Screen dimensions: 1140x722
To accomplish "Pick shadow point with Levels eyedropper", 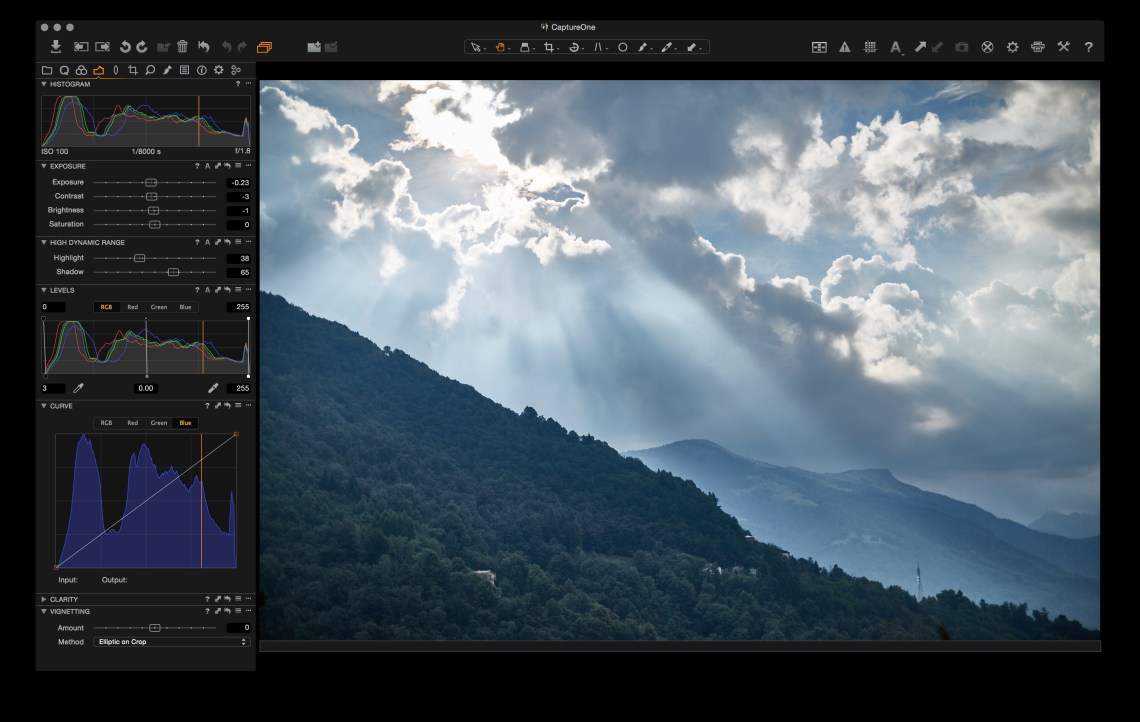I will click(78, 388).
